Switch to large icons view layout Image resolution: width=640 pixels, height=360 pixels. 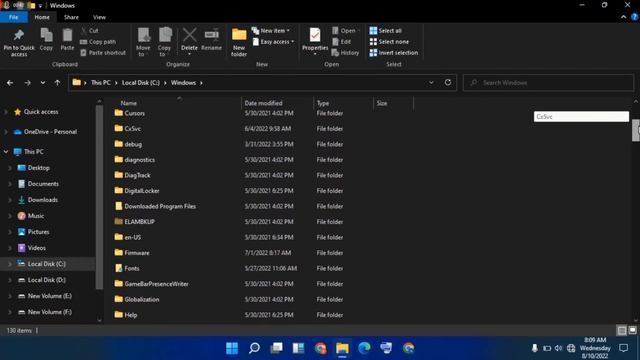[632, 331]
